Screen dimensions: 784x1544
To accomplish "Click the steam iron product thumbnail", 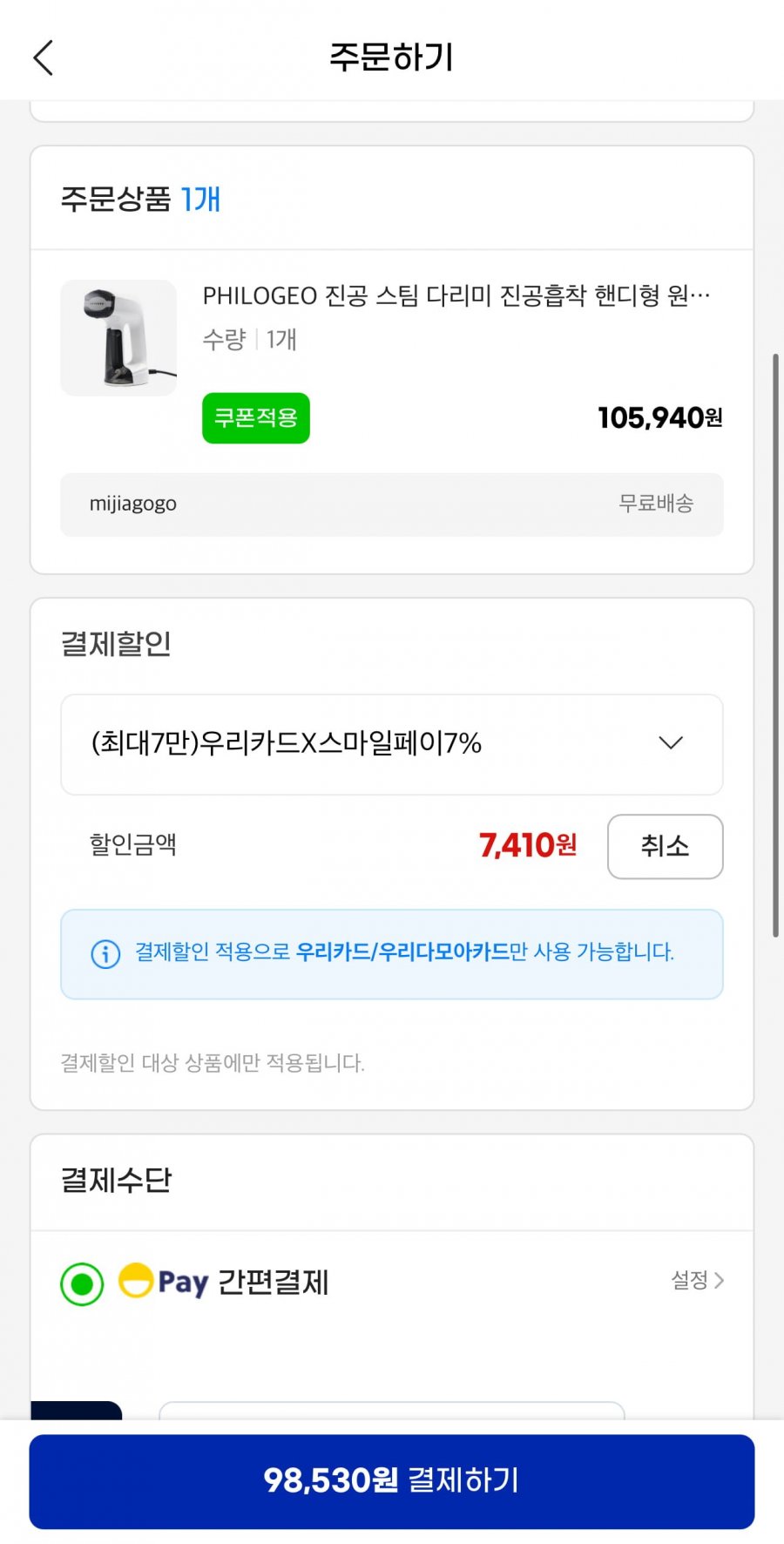I will 118,338.
